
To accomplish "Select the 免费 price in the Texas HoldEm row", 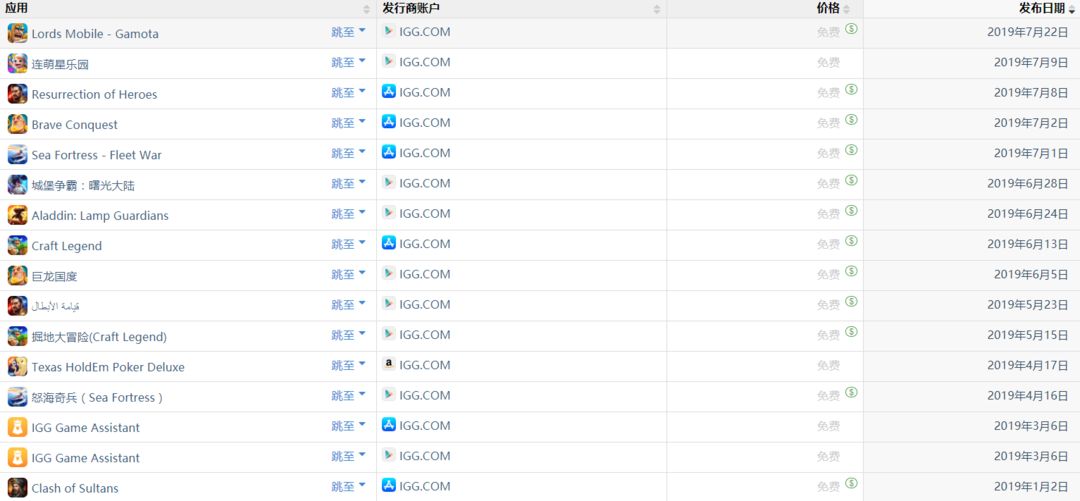I will coord(829,366).
